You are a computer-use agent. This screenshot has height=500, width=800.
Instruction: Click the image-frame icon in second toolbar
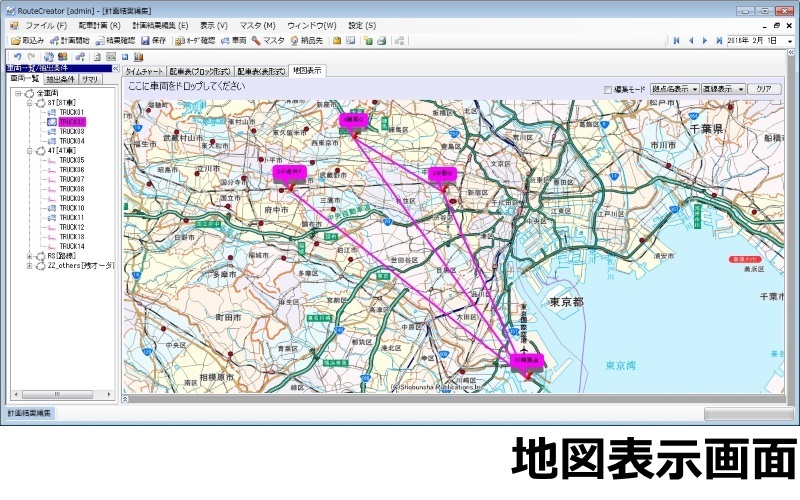coord(111,57)
